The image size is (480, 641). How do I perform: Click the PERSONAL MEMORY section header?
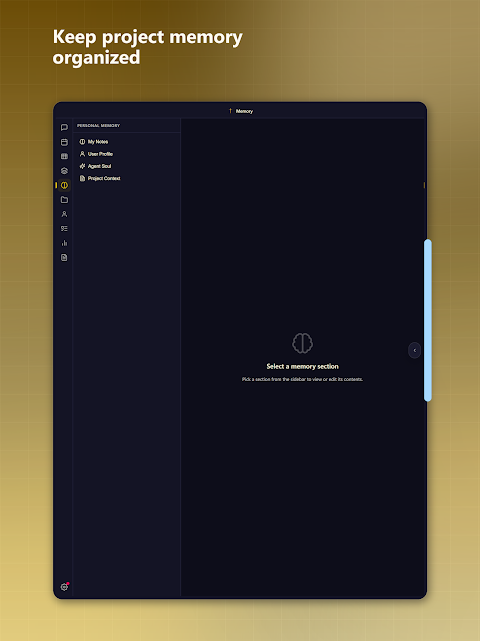[x=99, y=126]
